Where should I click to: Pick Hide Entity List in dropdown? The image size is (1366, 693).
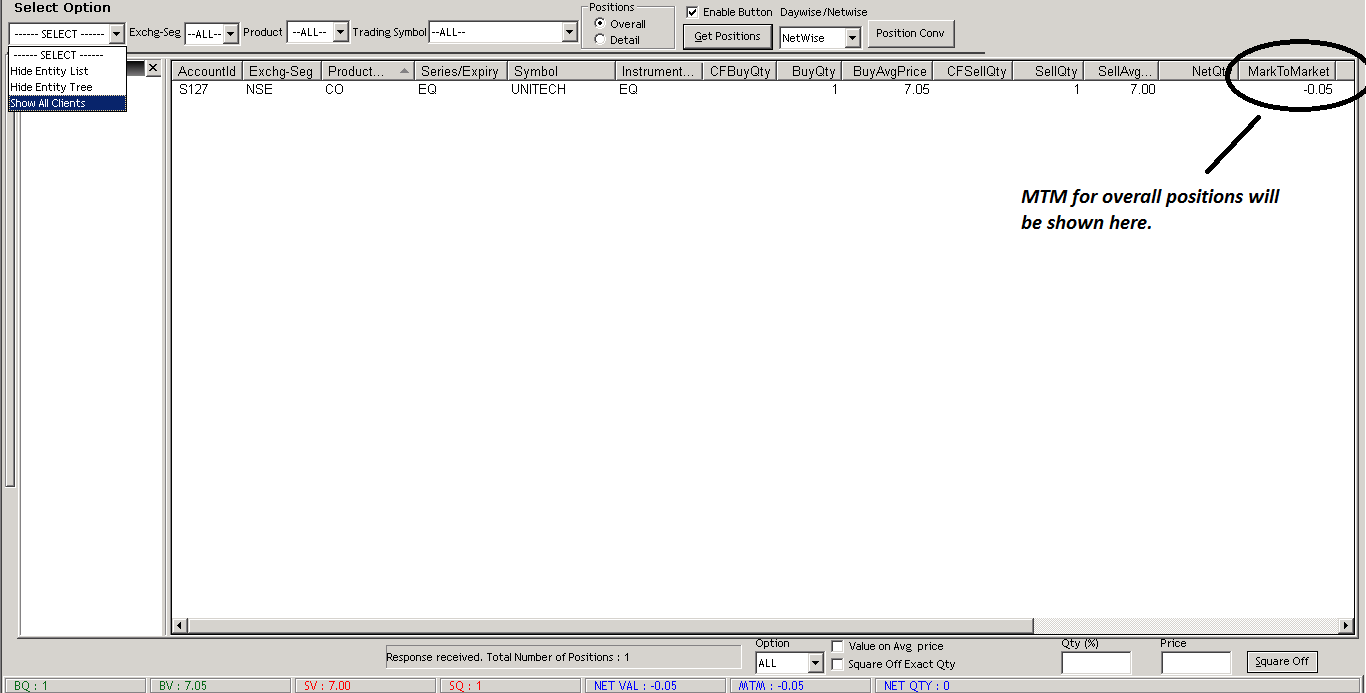click(67, 71)
